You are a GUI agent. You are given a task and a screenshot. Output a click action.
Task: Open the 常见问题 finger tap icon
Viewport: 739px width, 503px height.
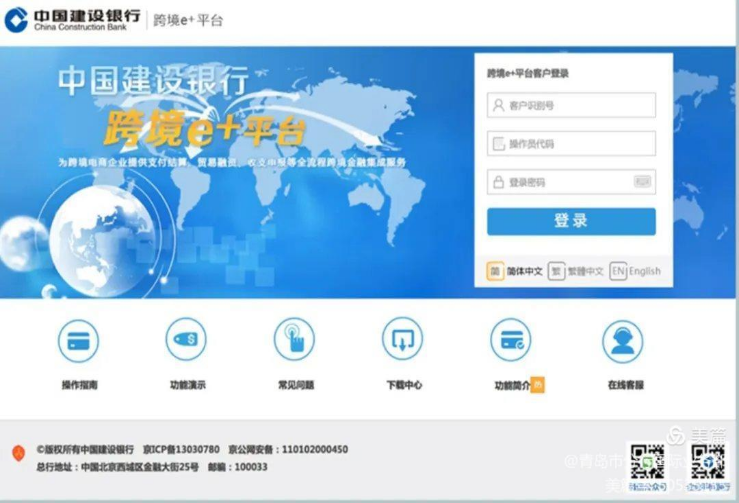tap(295, 339)
